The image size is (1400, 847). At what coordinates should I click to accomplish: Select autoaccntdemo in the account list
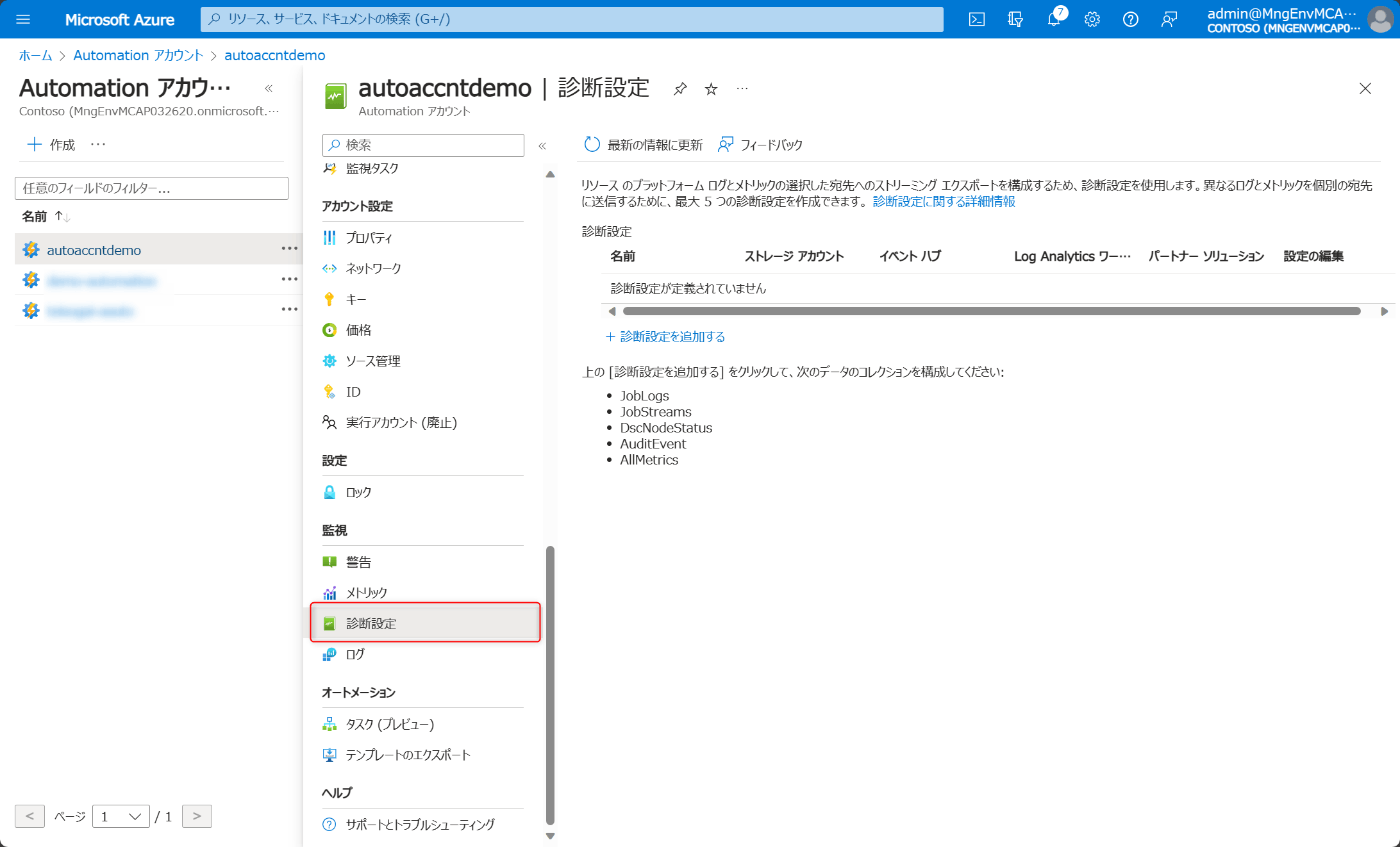94,250
